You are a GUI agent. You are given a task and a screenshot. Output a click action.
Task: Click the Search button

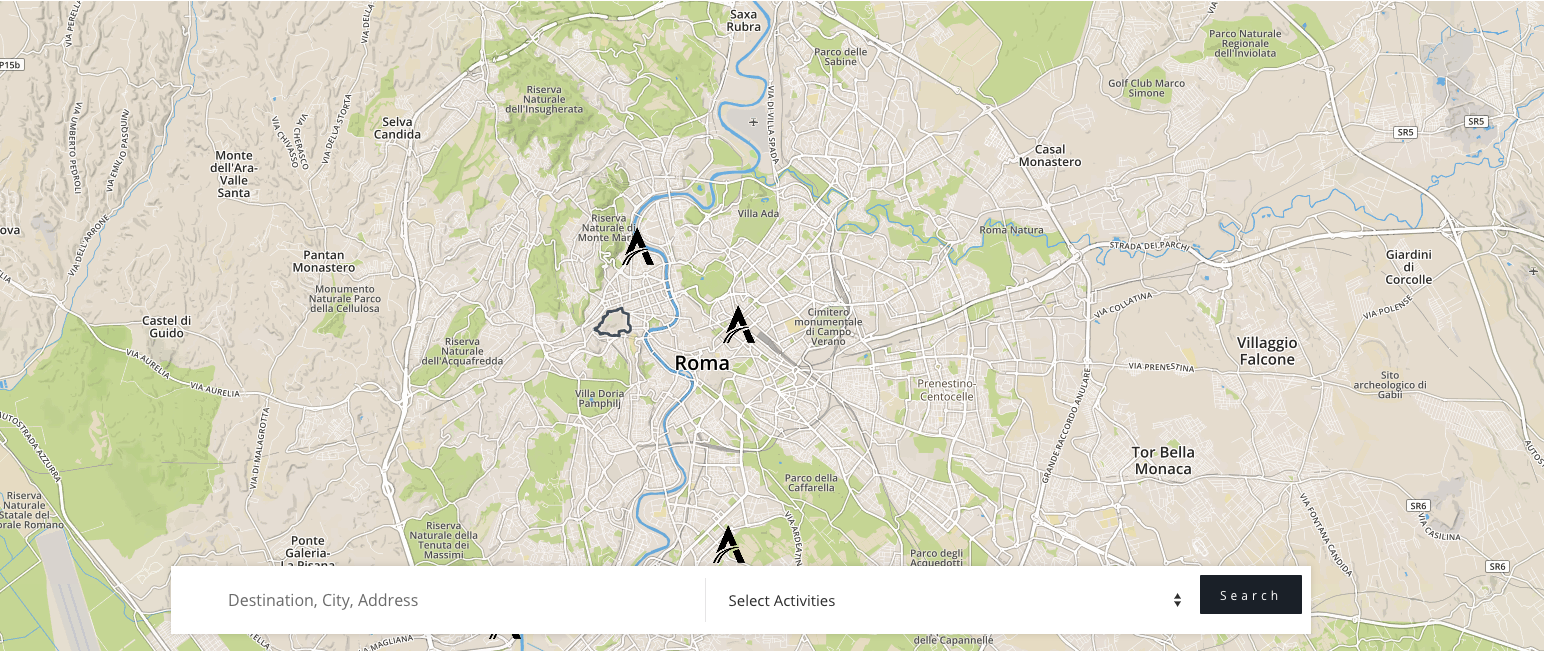pyautogui.click(x=1250, y=595)
